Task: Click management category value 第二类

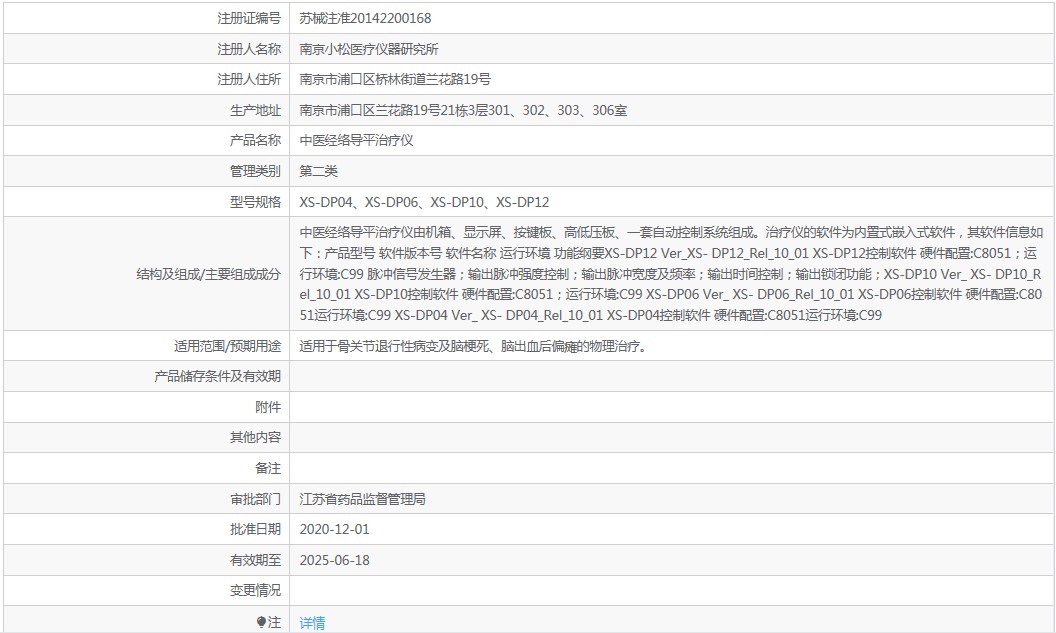Action: click(319, 171)
